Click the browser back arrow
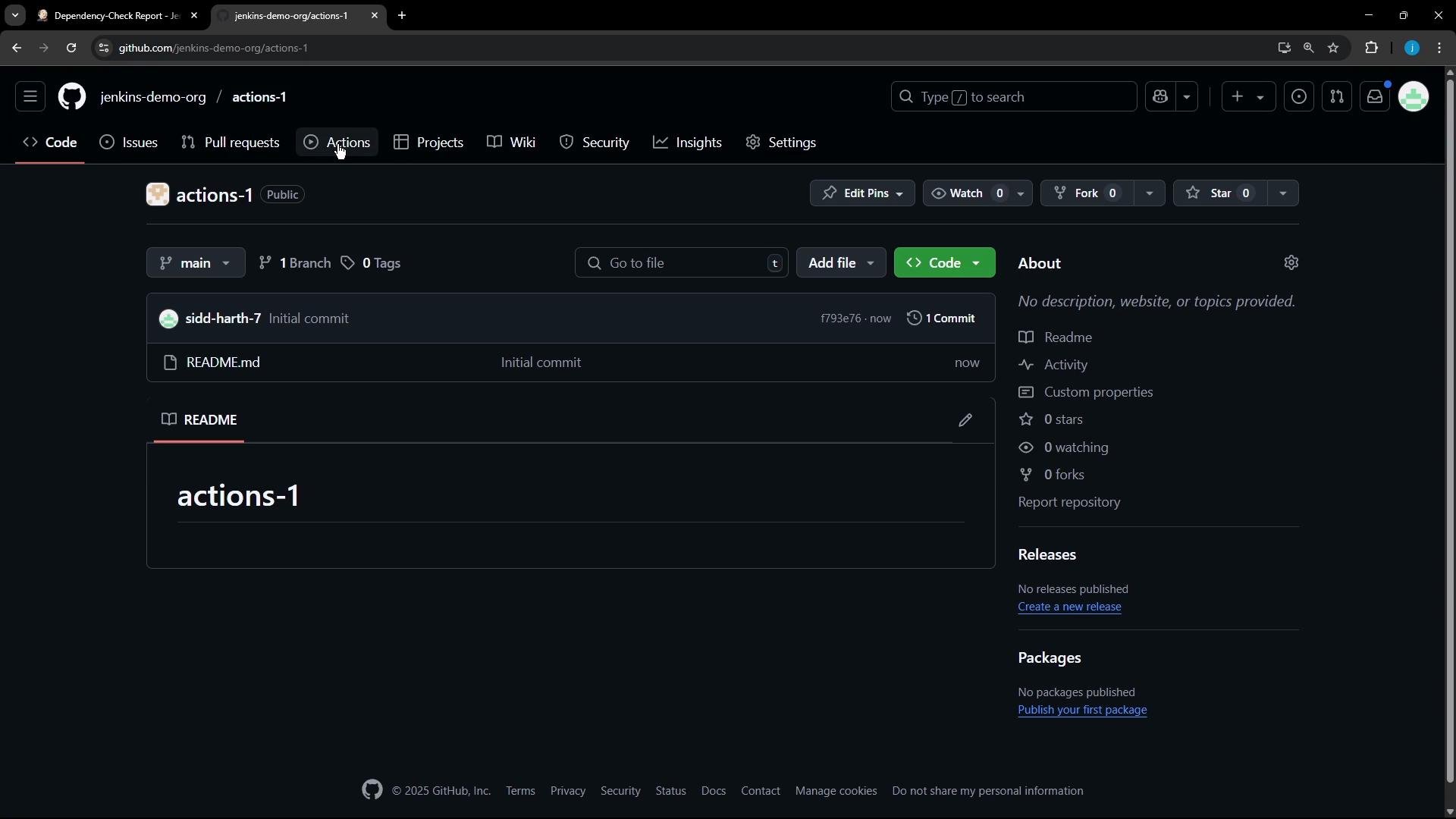 click(x=17, y=48)
